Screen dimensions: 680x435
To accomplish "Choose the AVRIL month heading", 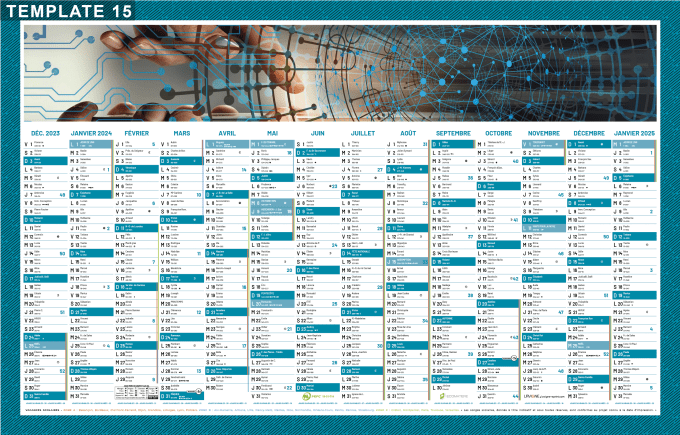I will pos(227,133).
